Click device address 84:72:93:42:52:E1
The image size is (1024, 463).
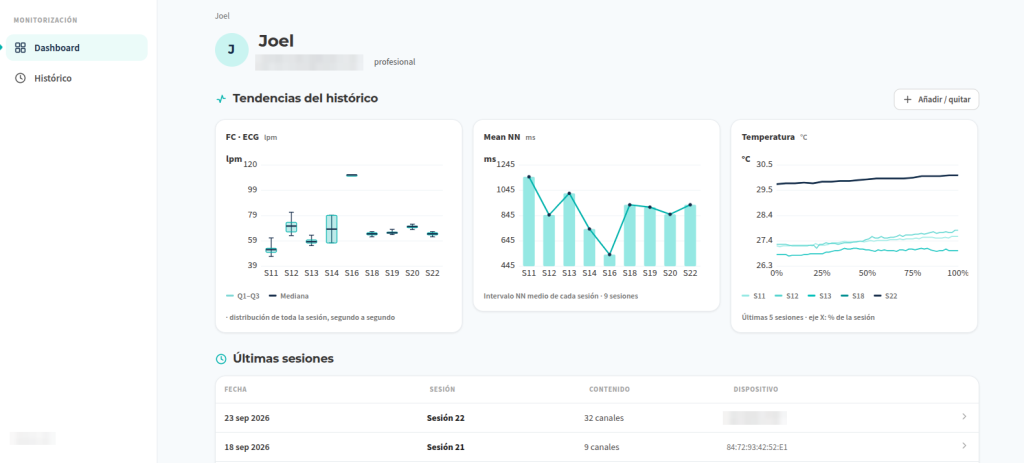[758, 447]
